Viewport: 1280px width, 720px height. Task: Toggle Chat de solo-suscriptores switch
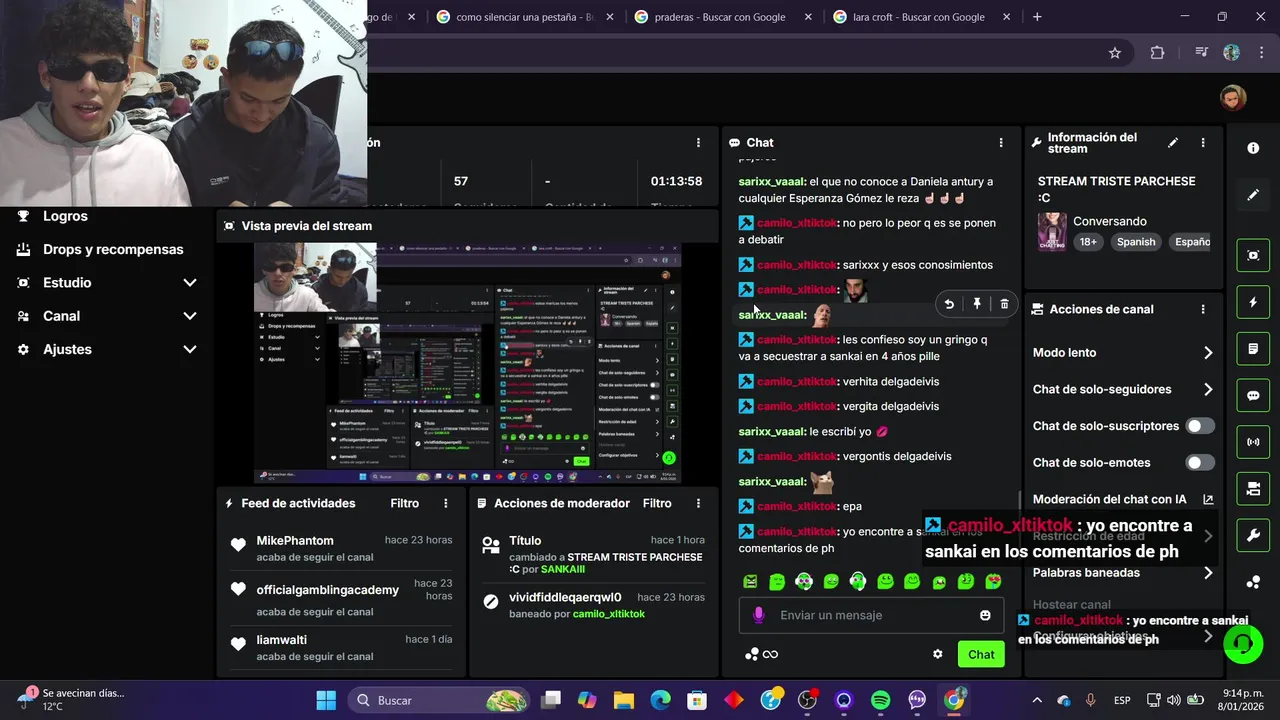1200,426
